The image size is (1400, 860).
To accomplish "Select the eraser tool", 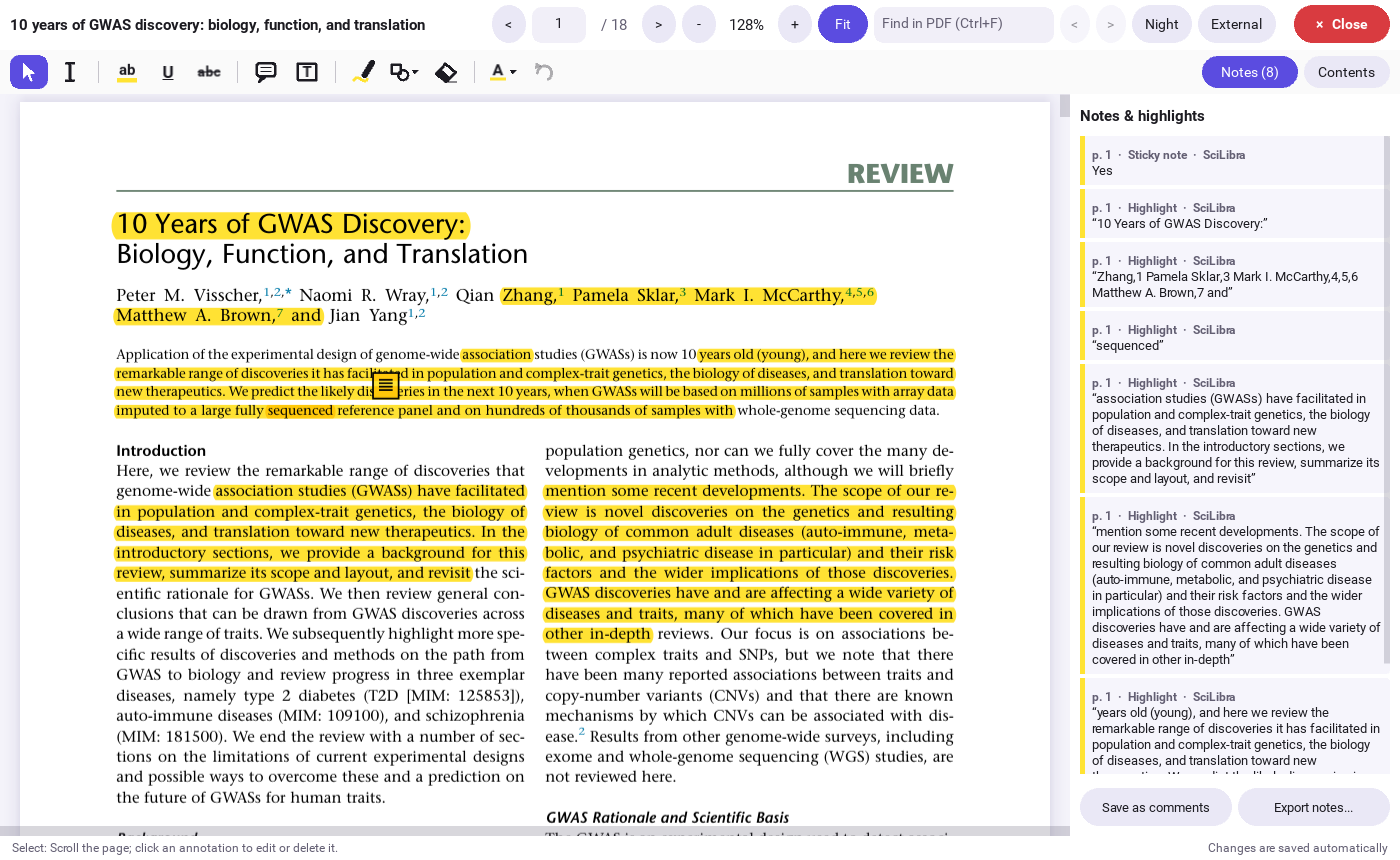I will (x=446, y=72).
